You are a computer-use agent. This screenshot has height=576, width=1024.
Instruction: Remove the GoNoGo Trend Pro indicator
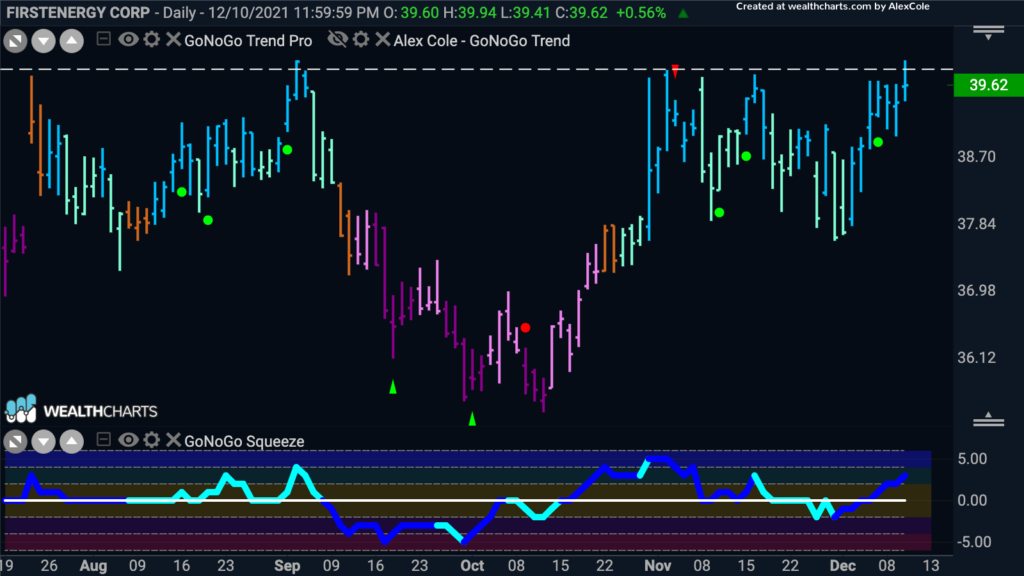tap(173, 39)
